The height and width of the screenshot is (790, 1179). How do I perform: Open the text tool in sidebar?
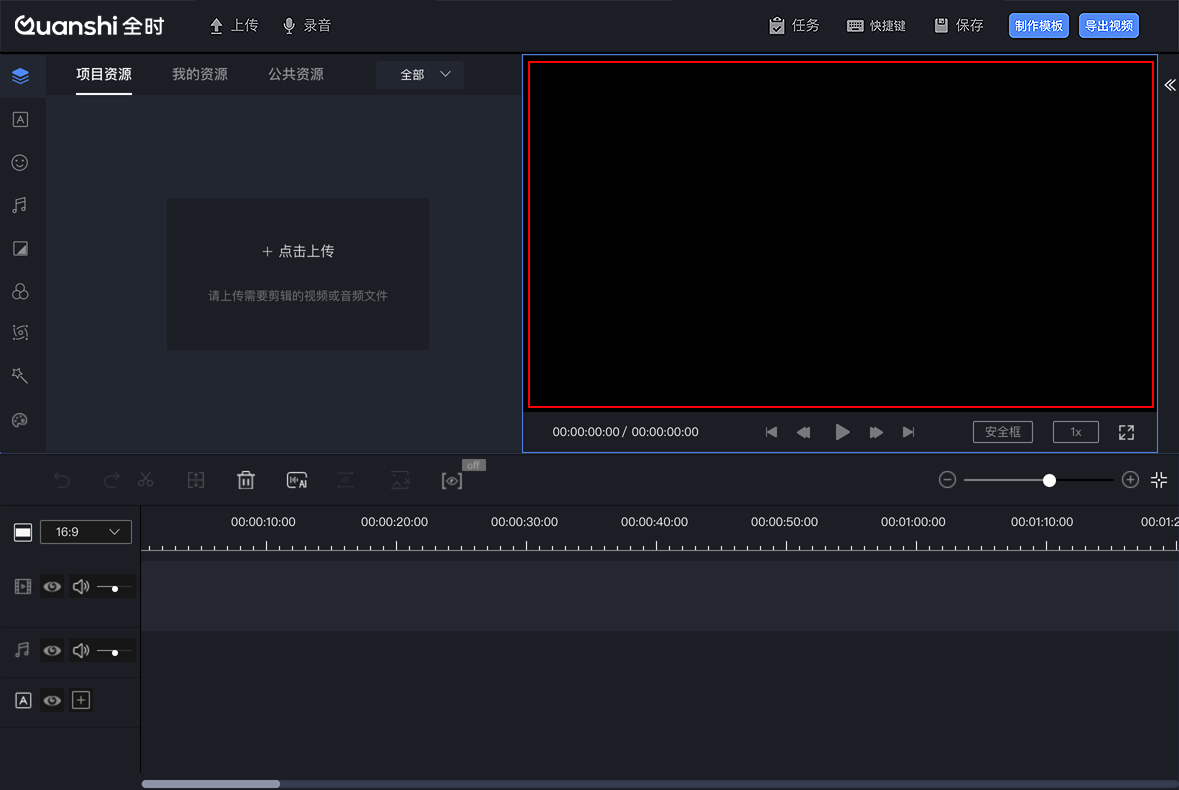point(20,120)
